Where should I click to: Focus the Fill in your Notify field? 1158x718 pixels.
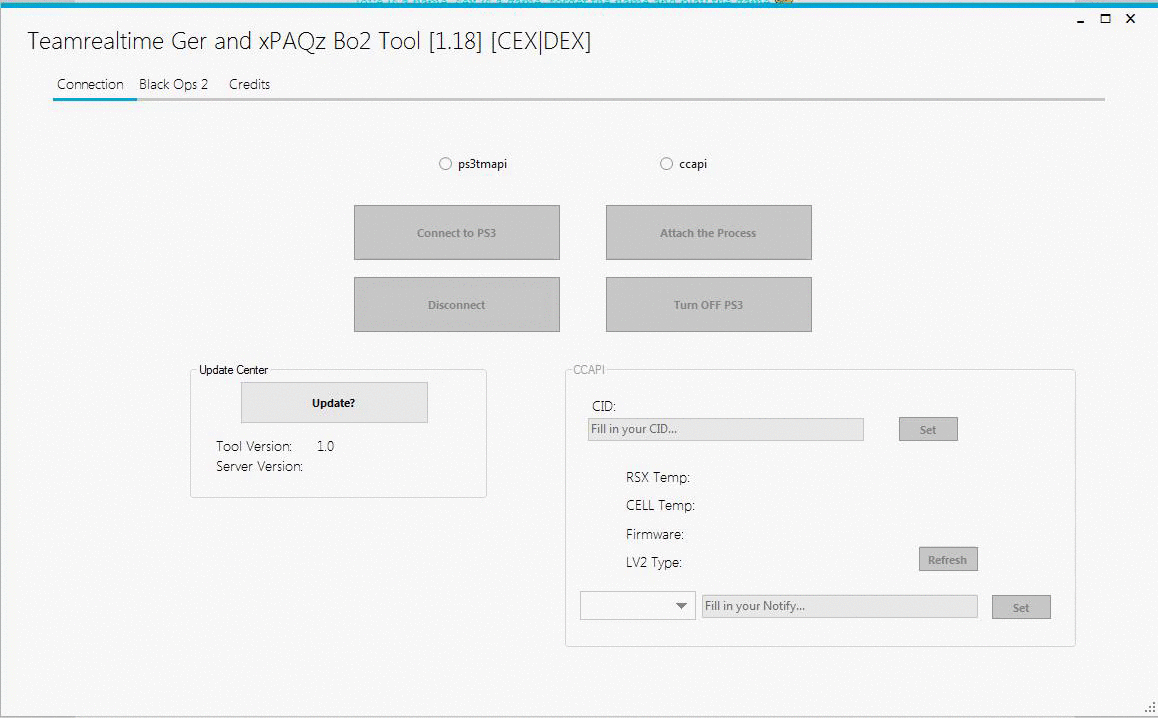coord(839,606)
